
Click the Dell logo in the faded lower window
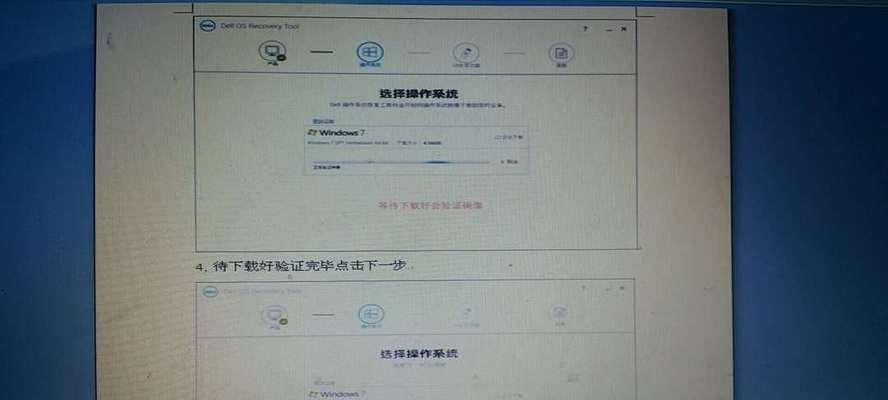click(210, 291)
